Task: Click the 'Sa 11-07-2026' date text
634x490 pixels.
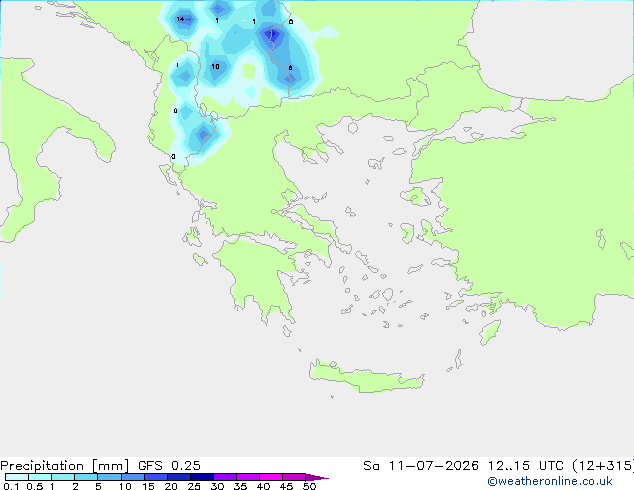Action: click(421, 466)
